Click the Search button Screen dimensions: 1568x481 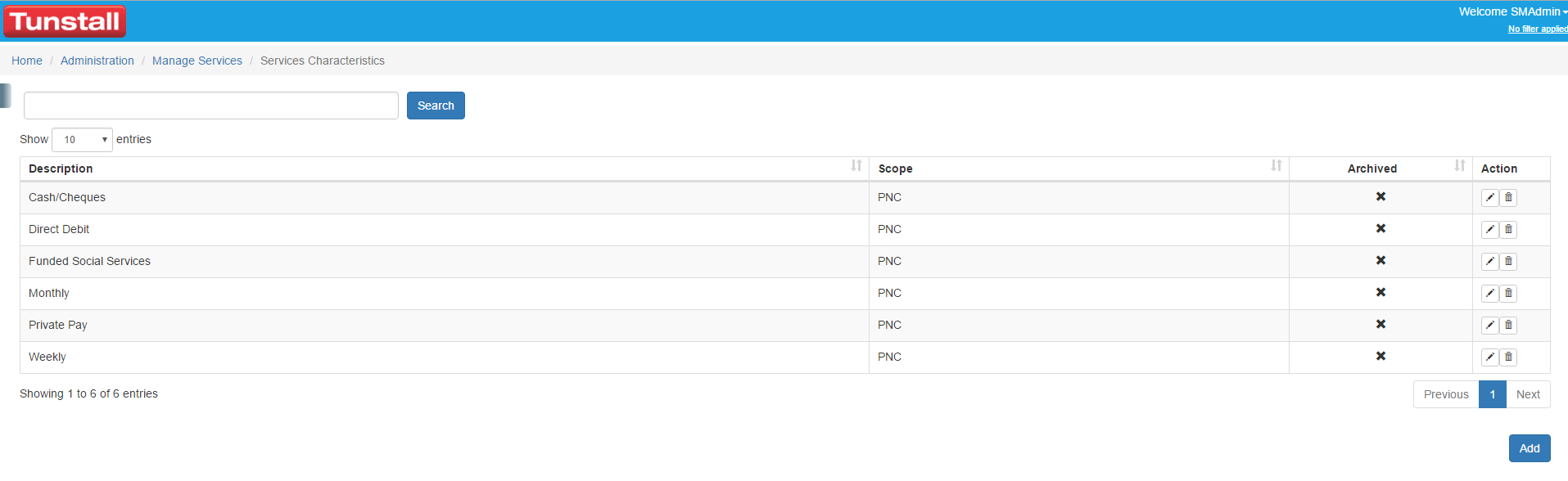click(x=436, y=106)
